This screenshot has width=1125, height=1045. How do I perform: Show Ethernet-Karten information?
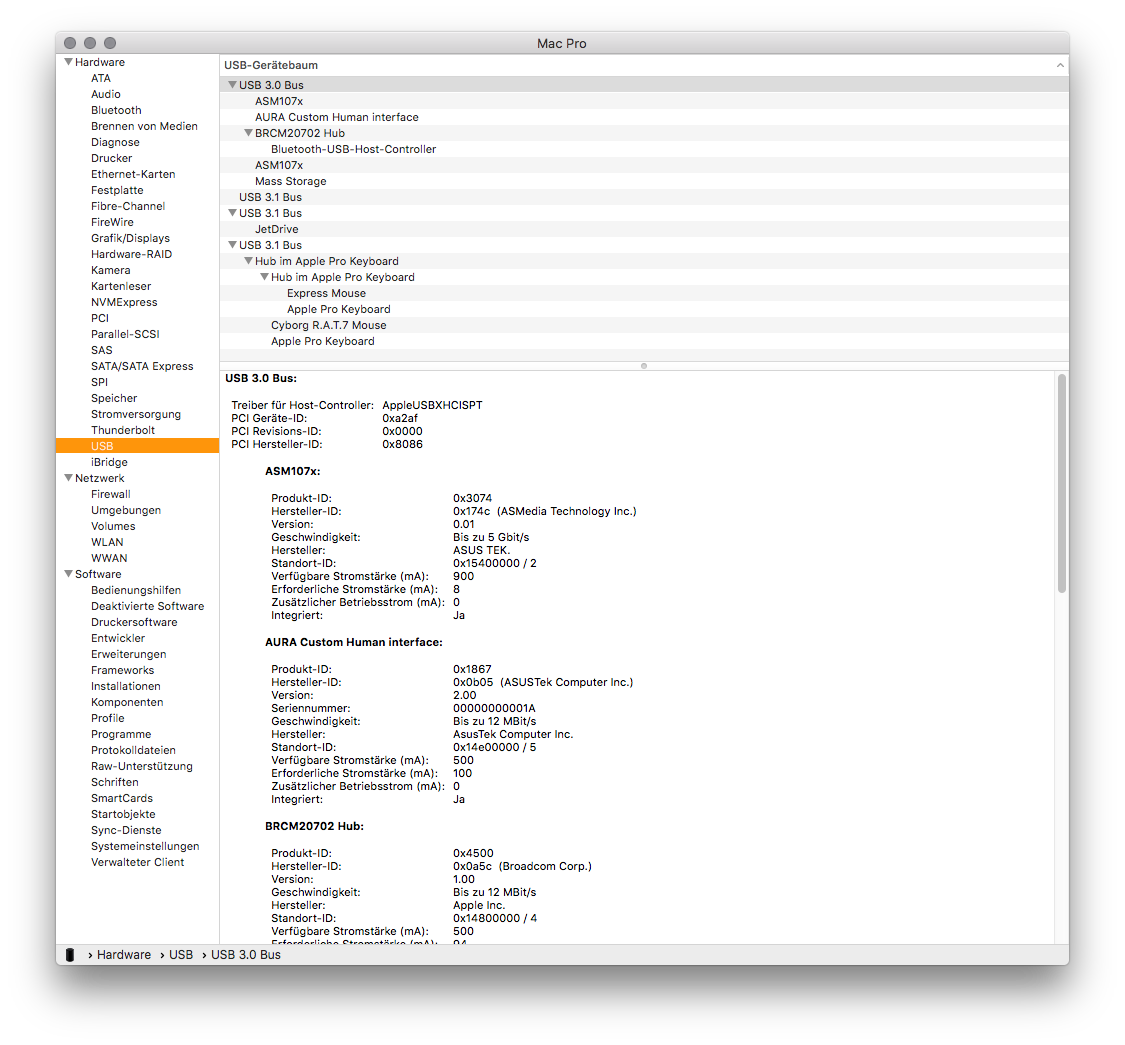coord(133,174)
